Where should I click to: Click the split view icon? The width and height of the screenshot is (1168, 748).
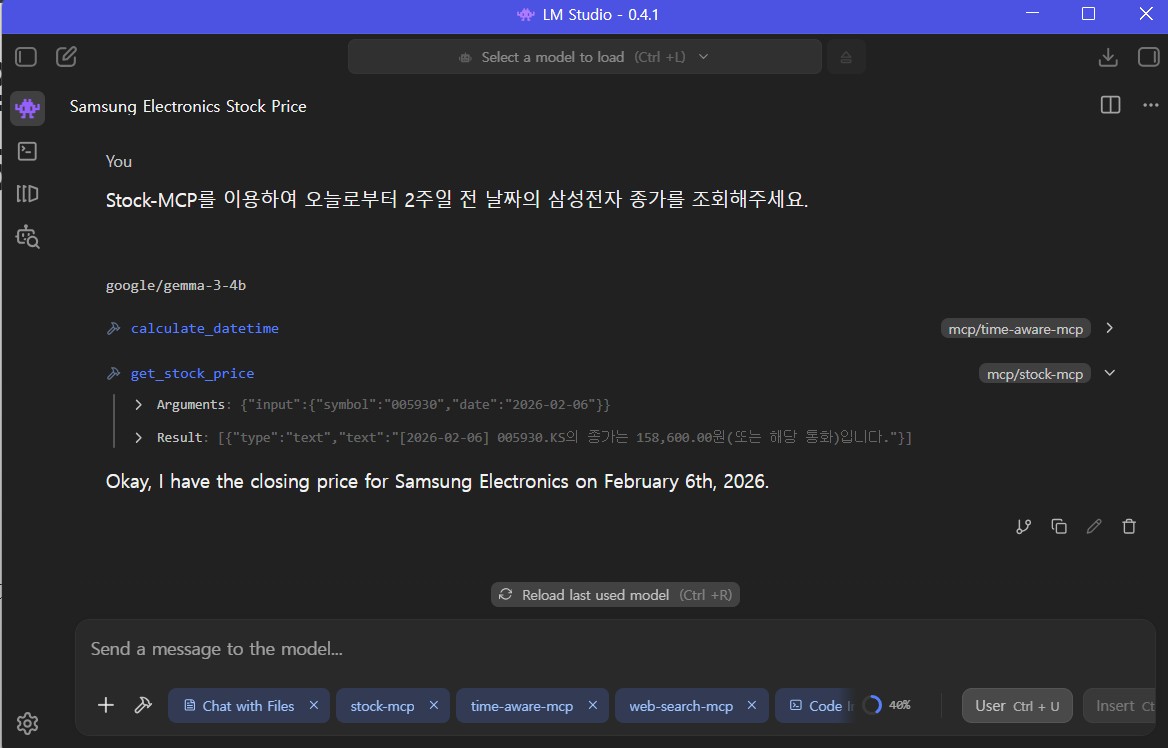[1111, 105]
